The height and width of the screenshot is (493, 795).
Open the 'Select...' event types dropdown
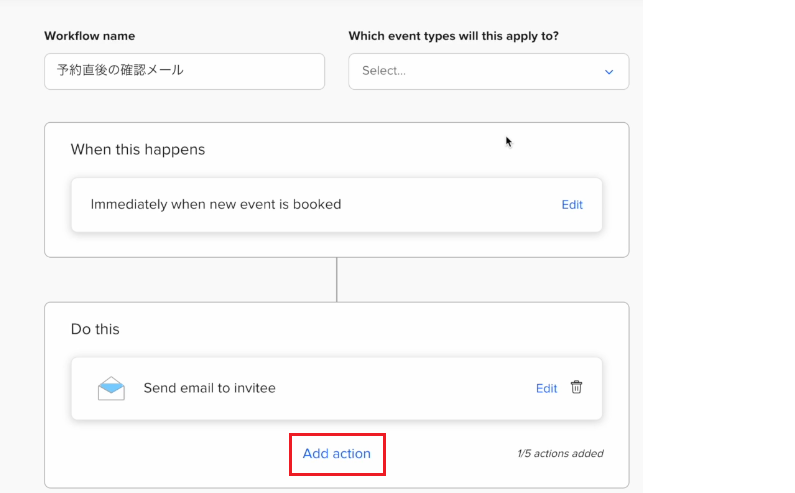(489, 72)
